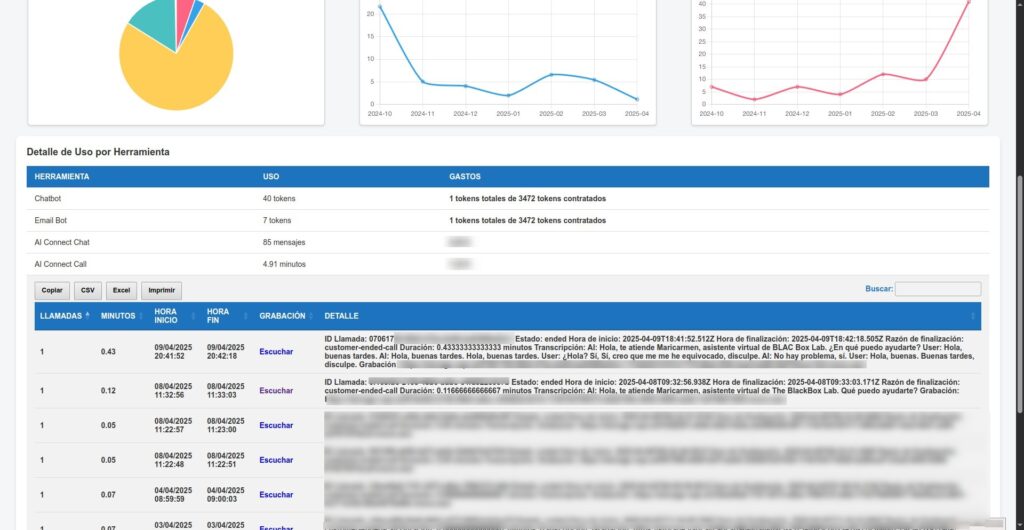This screenshot has width=1024, height=530.
Task: Sort by HORA INICIO column header
Action: tap(175, 316)
